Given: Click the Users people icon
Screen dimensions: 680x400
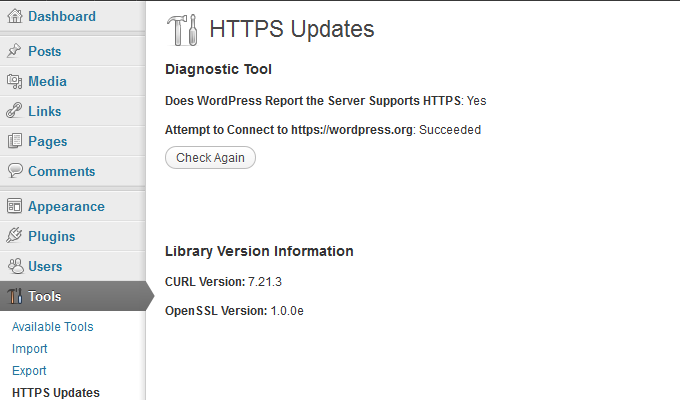Looking at the screenshot, I should pyautogui.click(x=16, y=266).
